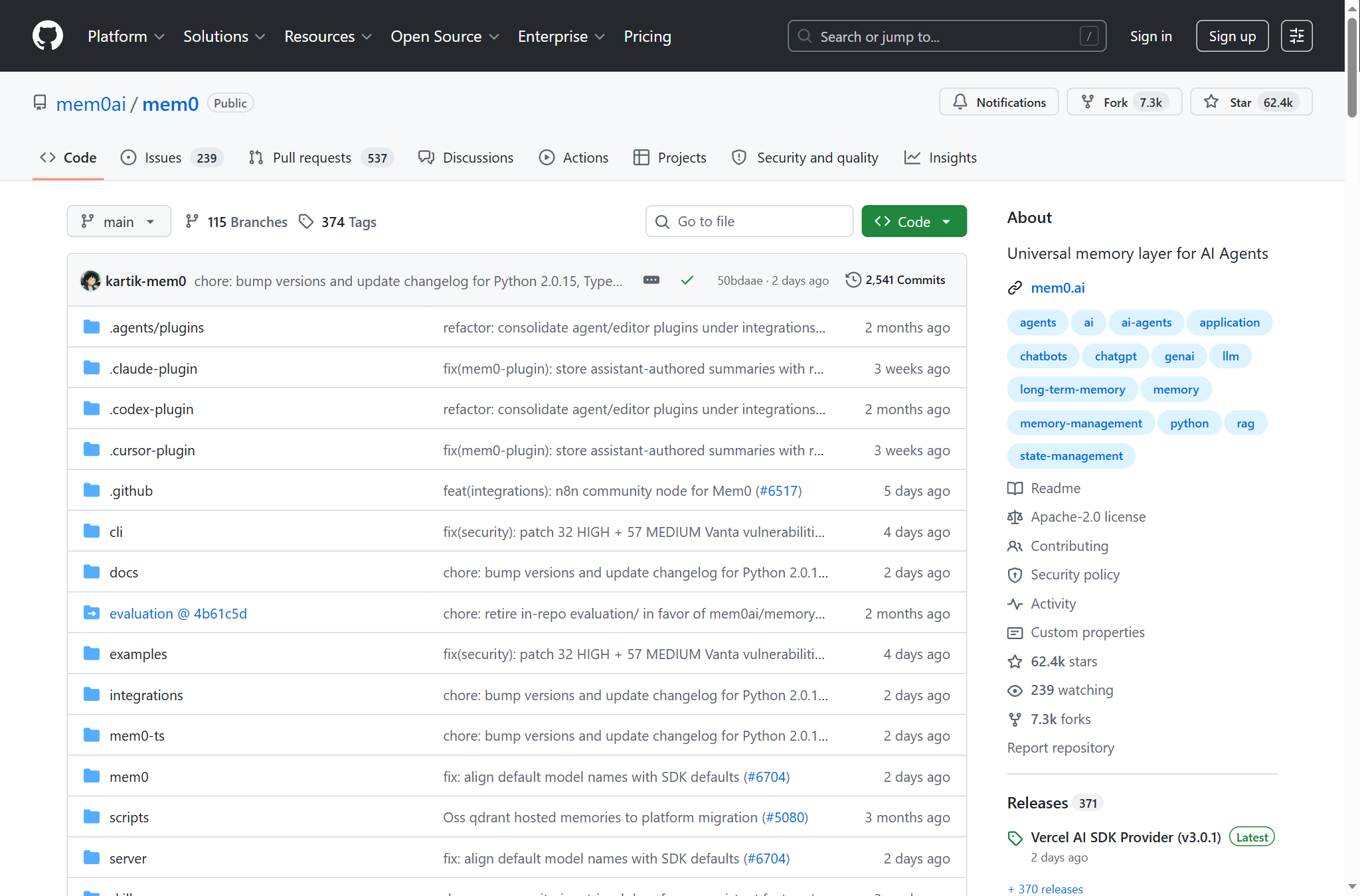Expand the commit message ellipsis button

[x=651, y=281]
